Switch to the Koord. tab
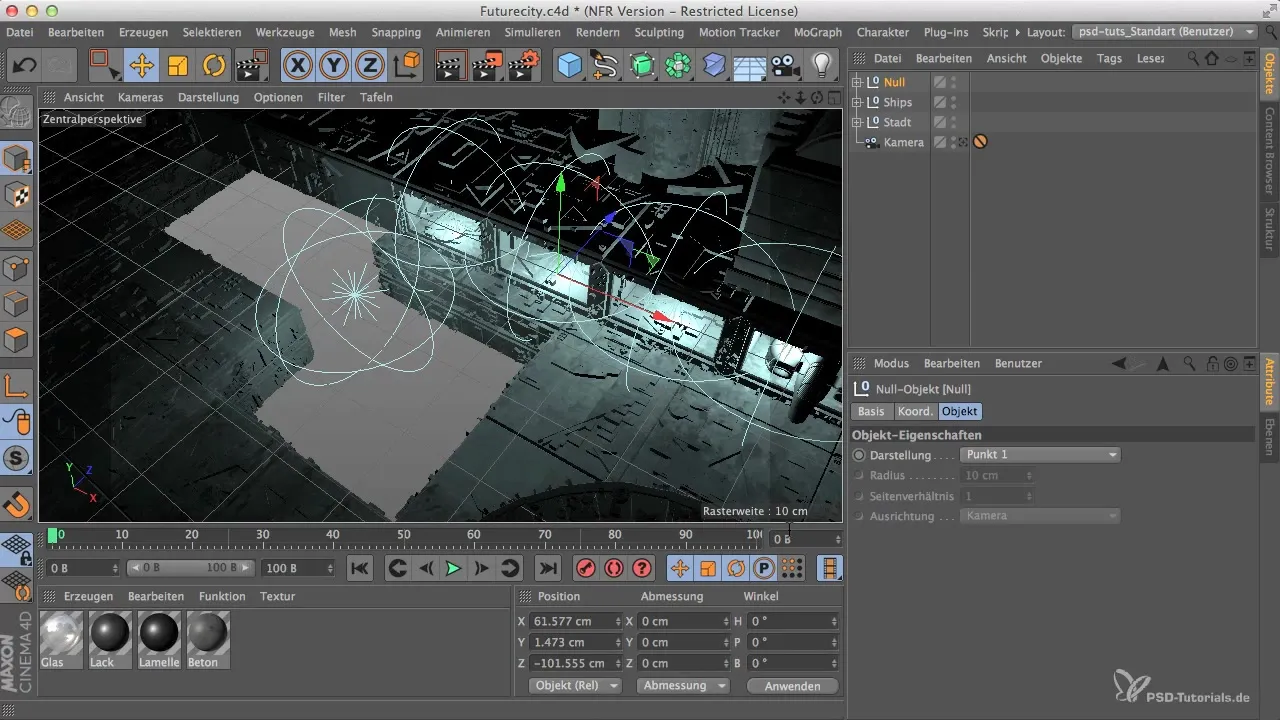Screen dimensions: 1280x720 click(x=915, y=411)
